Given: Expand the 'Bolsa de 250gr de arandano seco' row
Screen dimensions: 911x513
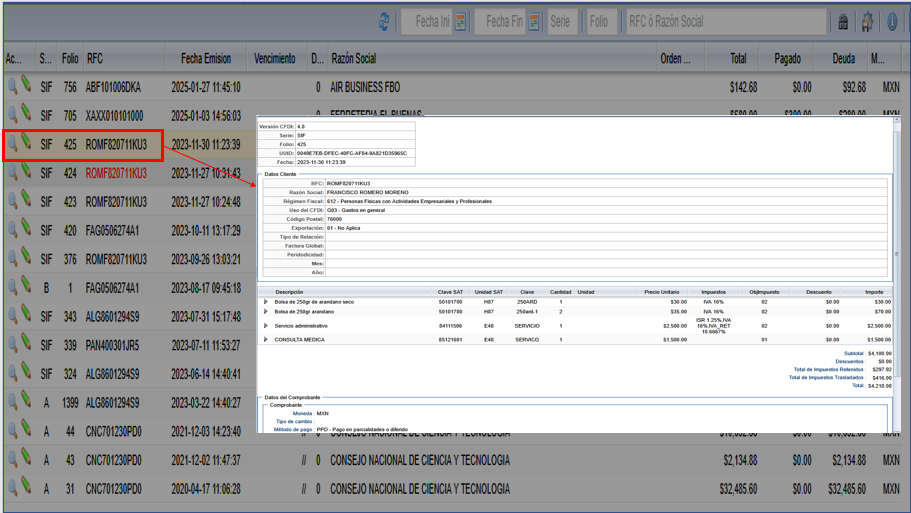Looking at the screenshot, I should coord(266,302).
